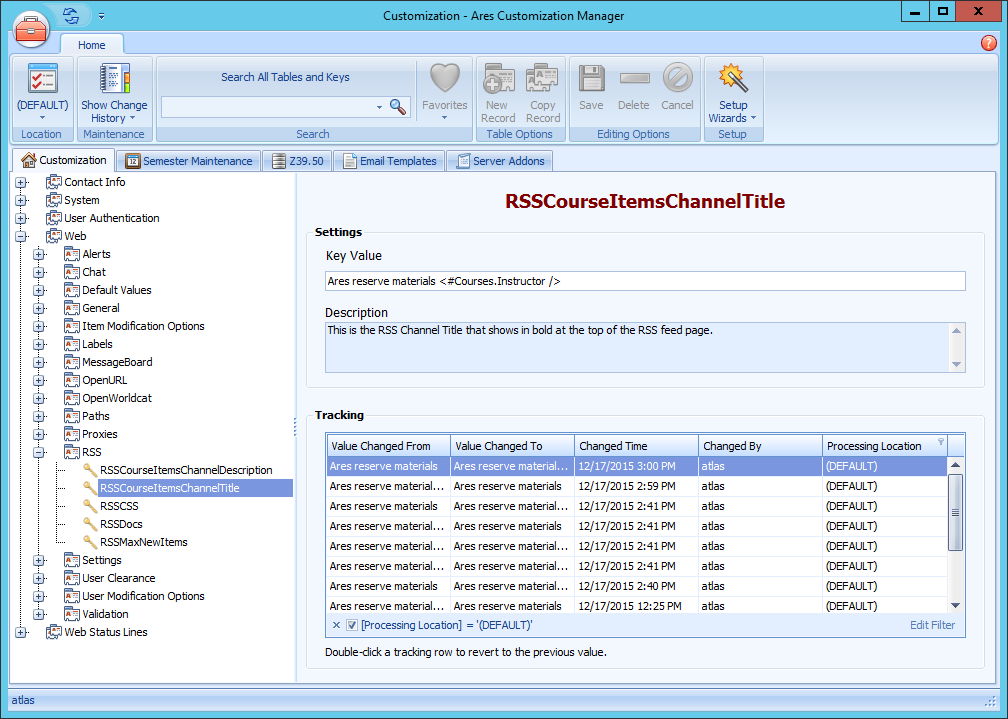
Task: Open the search box dropdown arrow
Action: tap(379, 107)
